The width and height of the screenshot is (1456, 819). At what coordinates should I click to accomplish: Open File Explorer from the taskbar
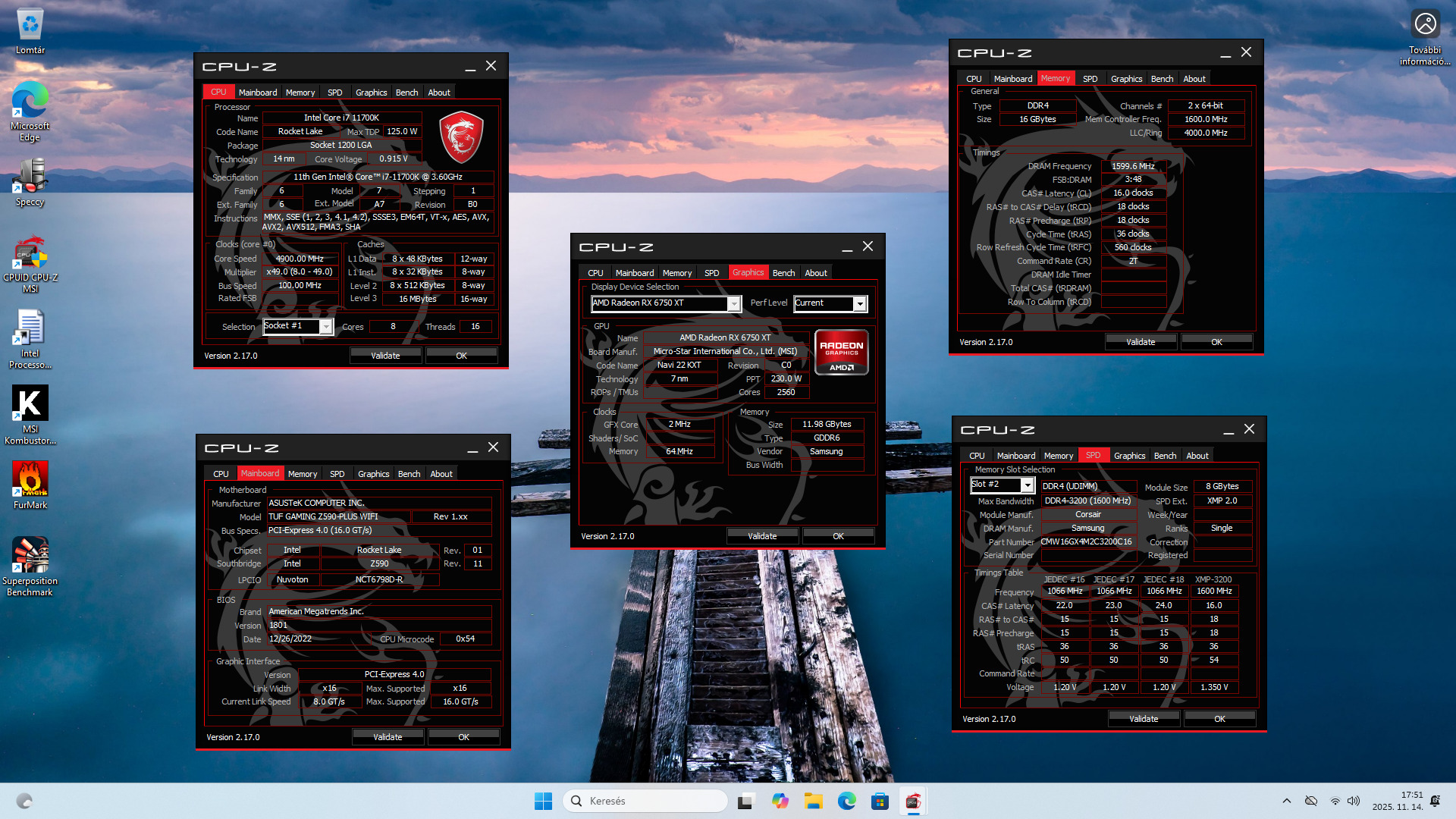pos(814,801)
